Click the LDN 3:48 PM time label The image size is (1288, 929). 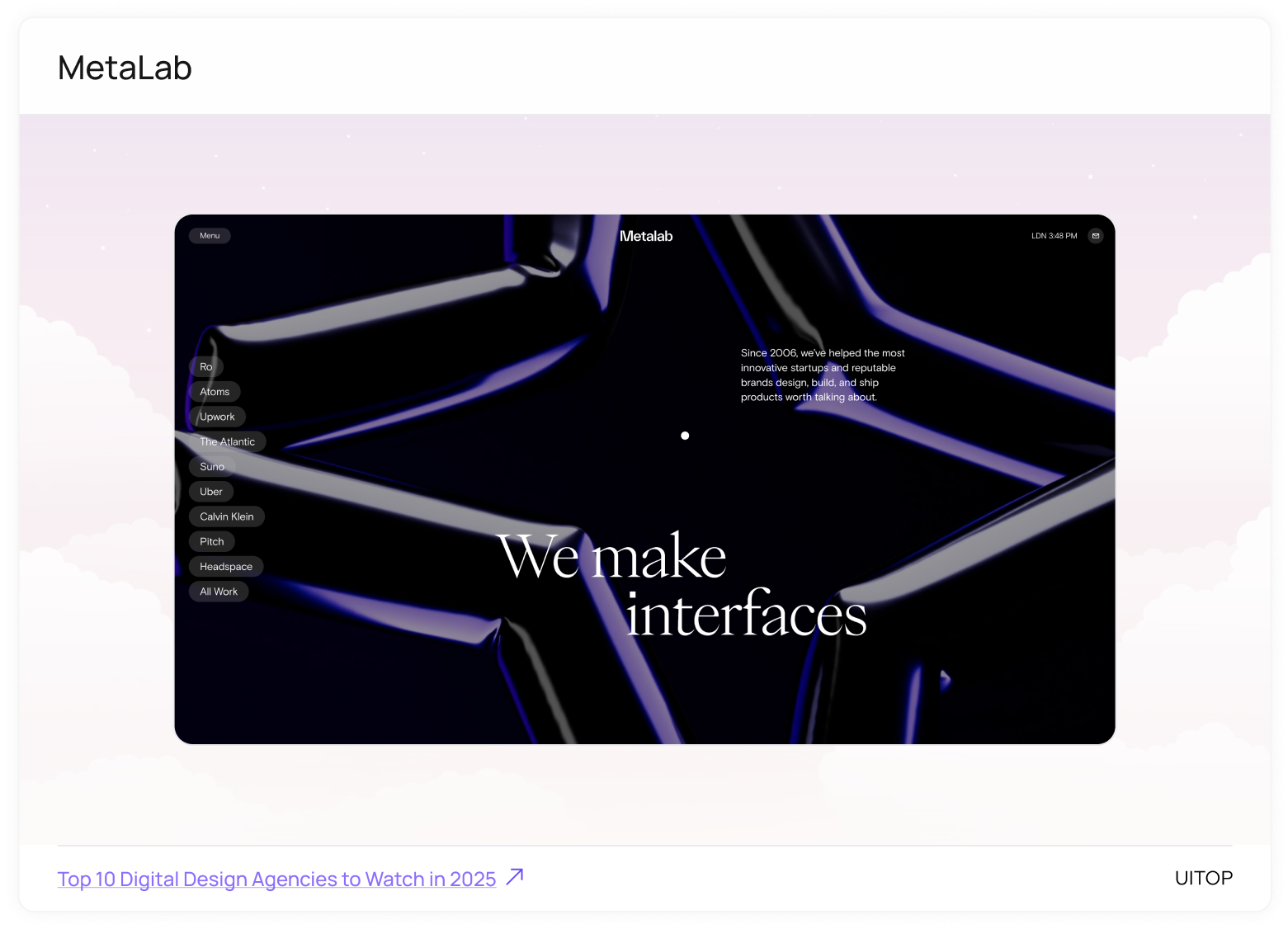click(1054, 236)
